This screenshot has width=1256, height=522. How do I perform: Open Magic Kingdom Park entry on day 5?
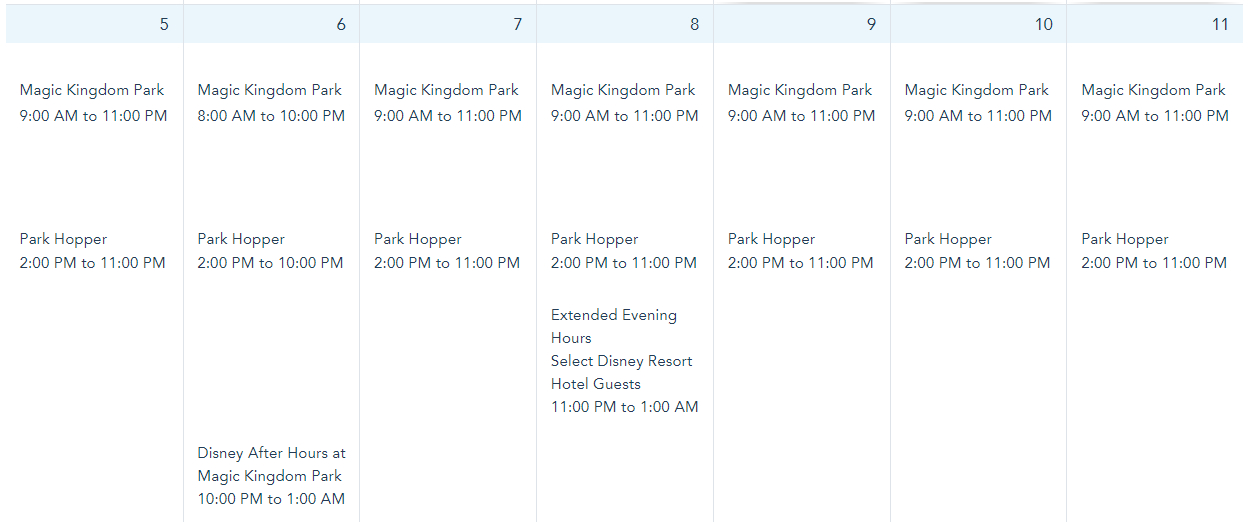pos(92,90)
